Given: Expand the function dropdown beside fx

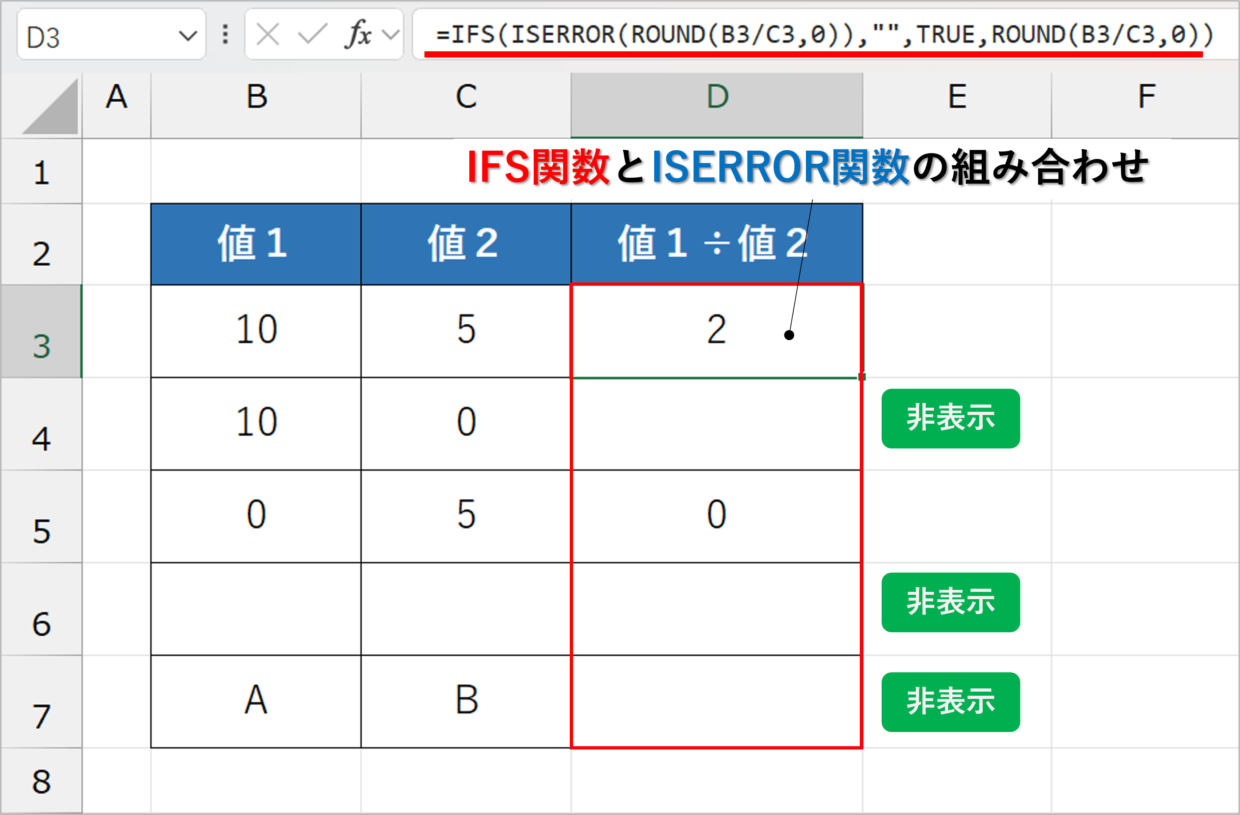Looking at the screenshot, I should 390,35.
